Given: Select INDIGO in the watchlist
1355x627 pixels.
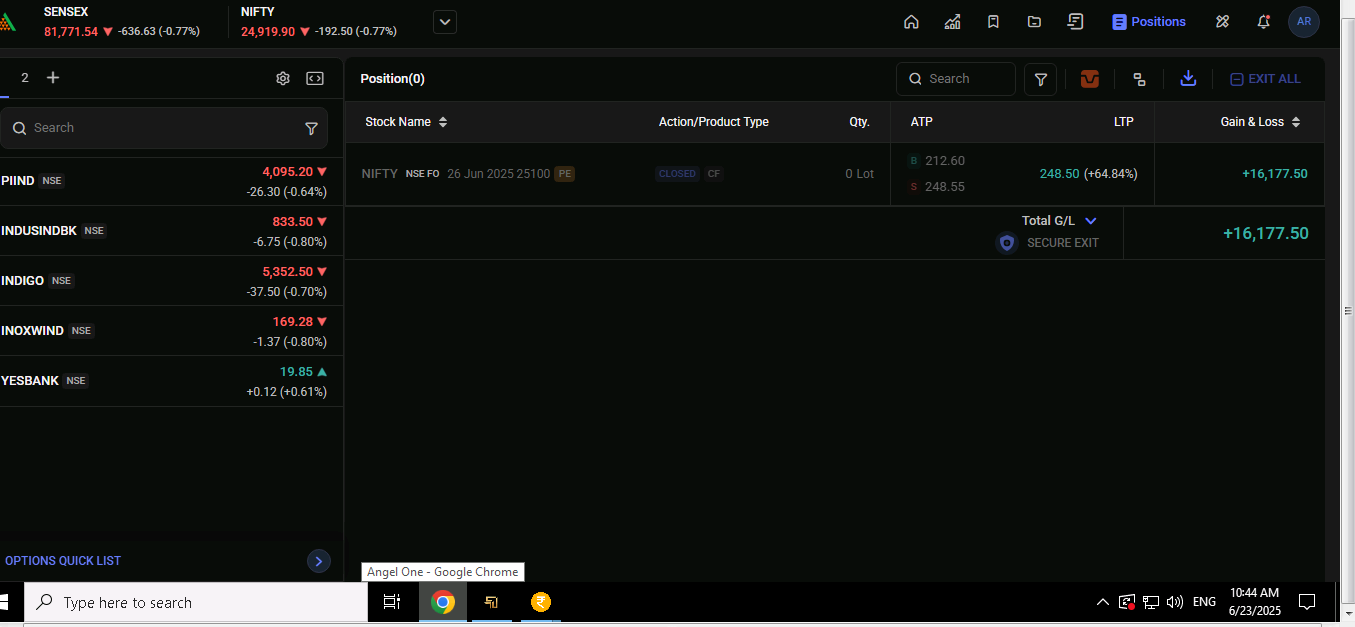Looking at the screenshot, I should point(171,281).
